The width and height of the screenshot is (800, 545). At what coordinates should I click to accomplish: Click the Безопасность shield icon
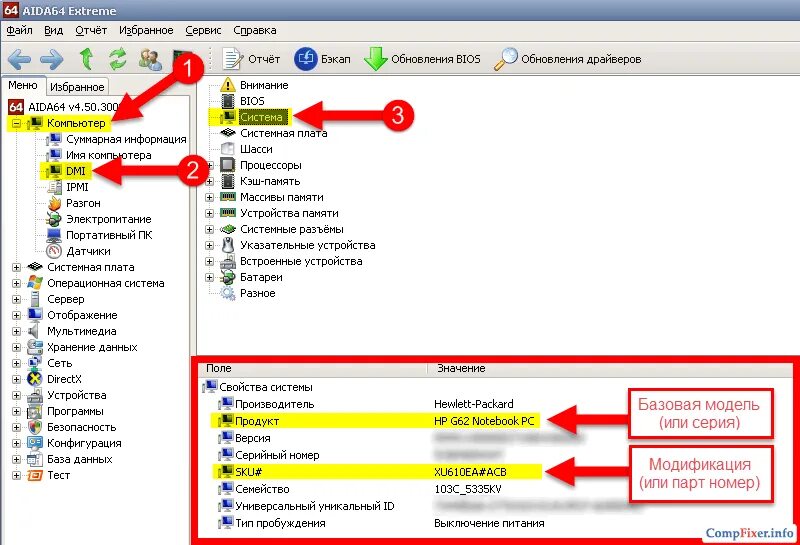pyautogui.click(x=35, y=427)
